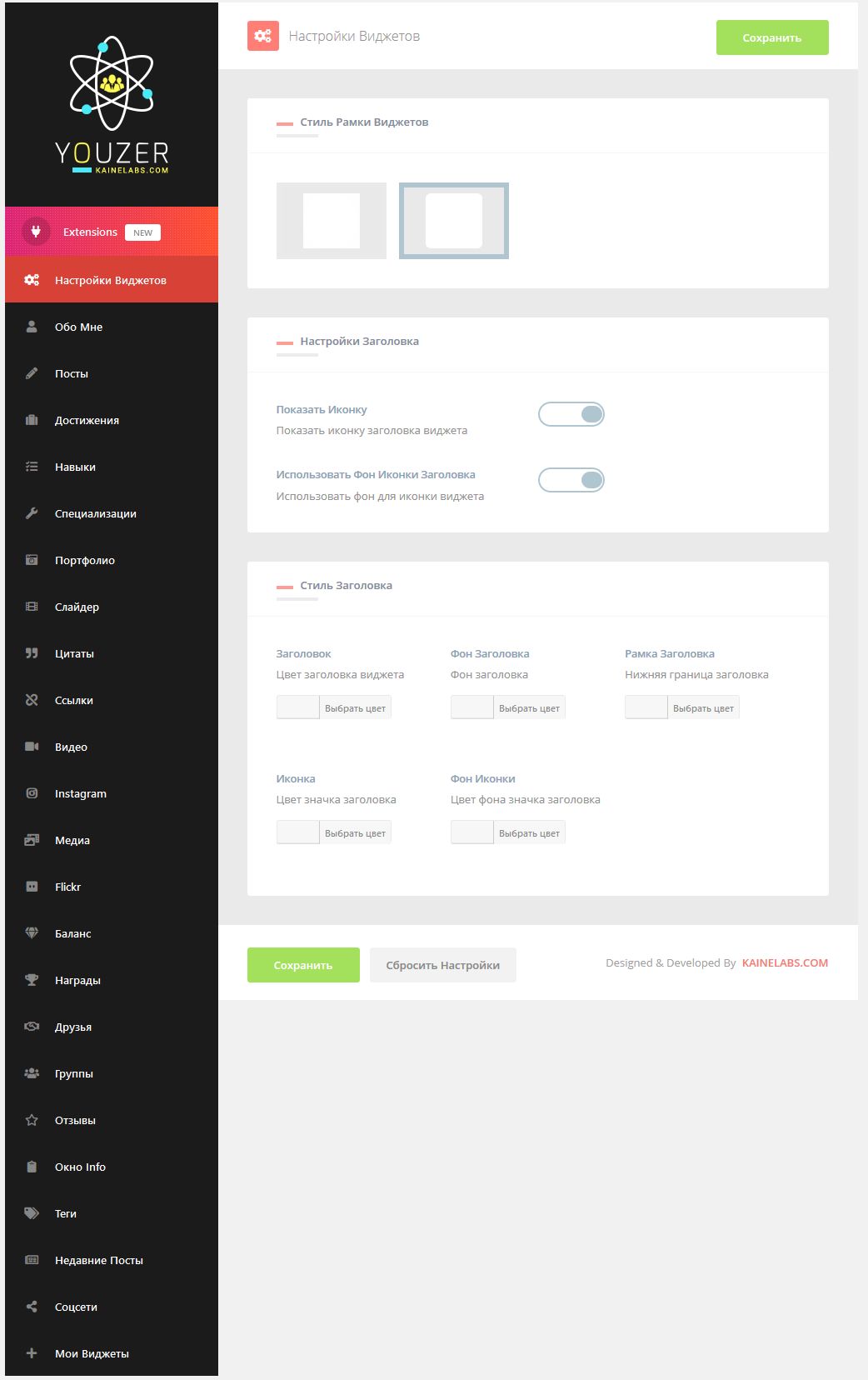Select the rounded widget border style
The image size is (868, 1380).
pos(454,221)
